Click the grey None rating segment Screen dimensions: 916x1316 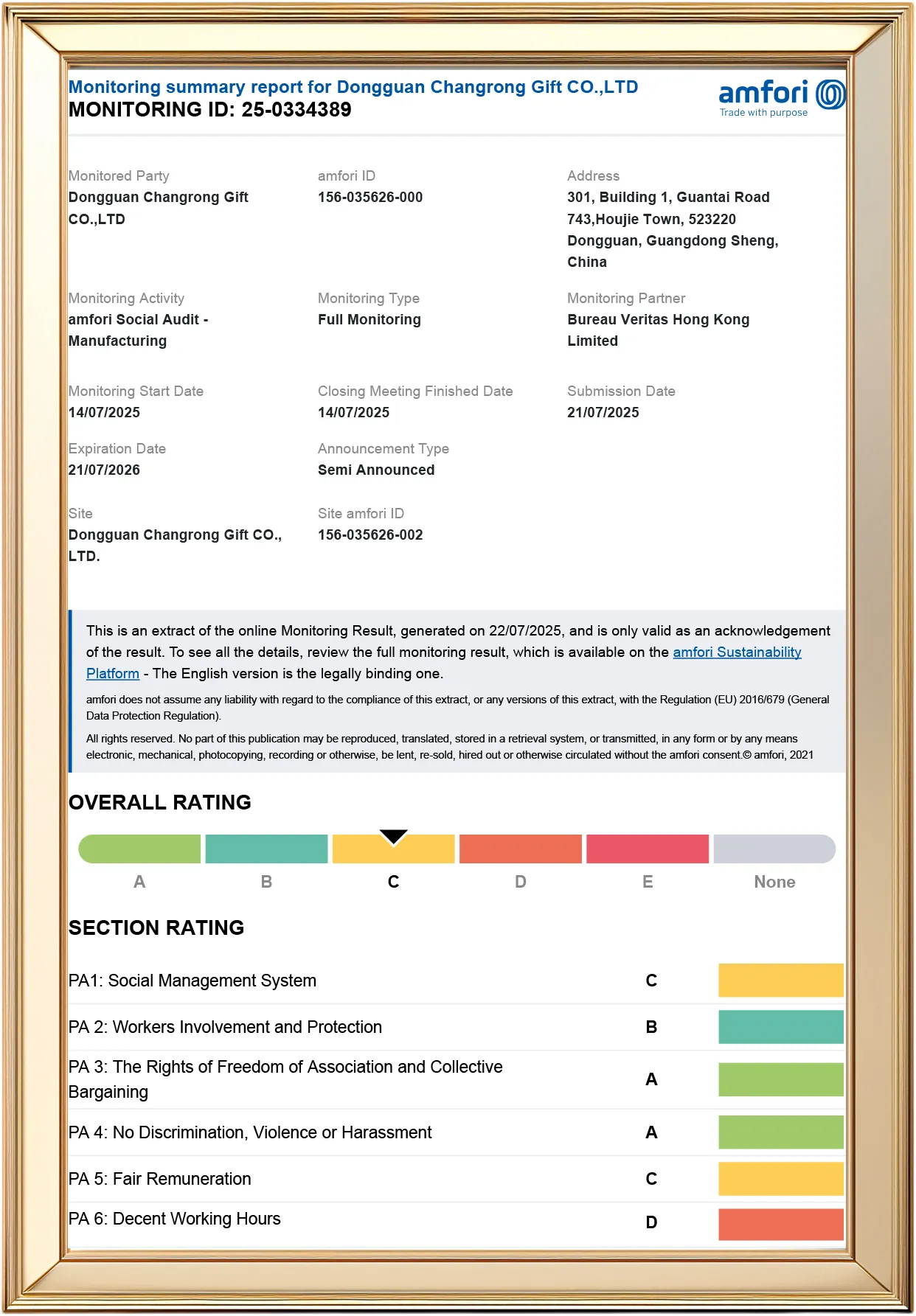pyautogui.click(x=774, y=849)
